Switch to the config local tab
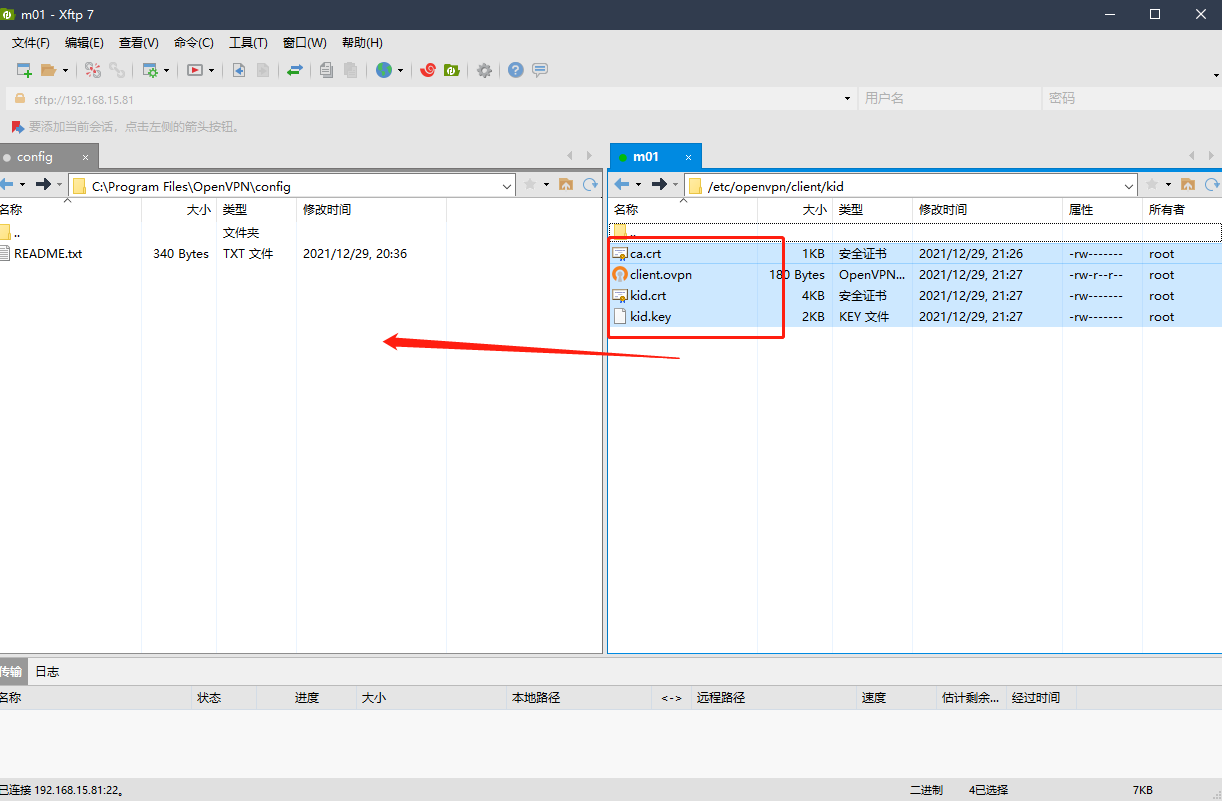 (x=35, y=157)
